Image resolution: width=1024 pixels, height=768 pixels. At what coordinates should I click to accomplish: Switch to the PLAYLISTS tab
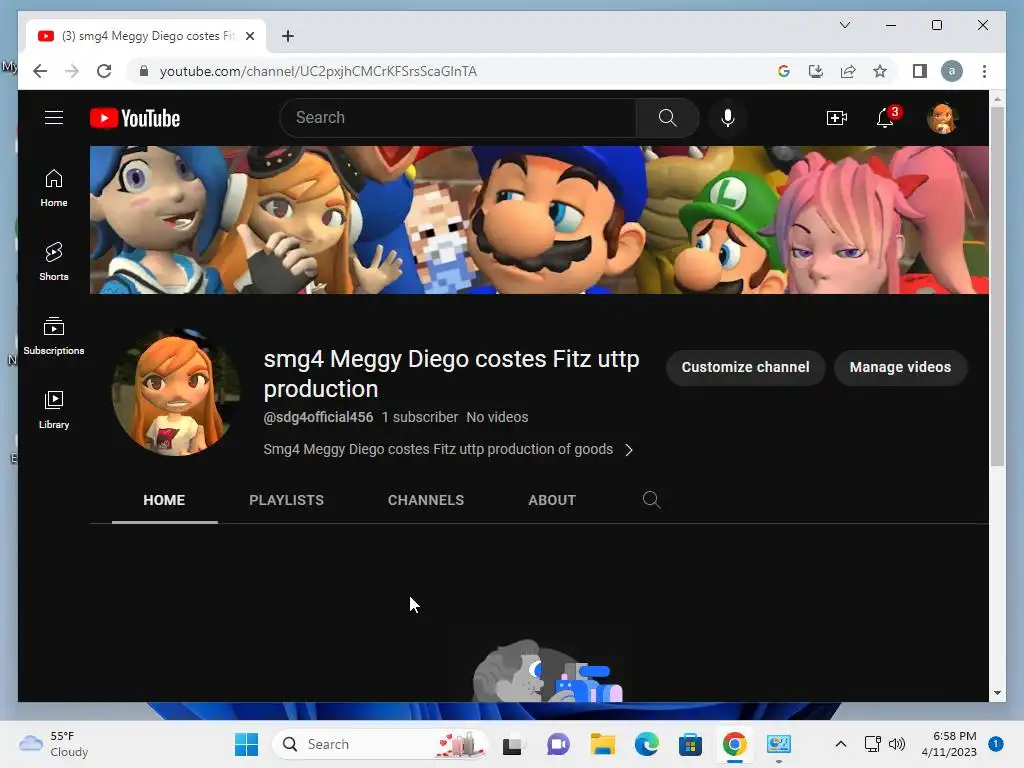pyautogui.click(x=286, y=500)
